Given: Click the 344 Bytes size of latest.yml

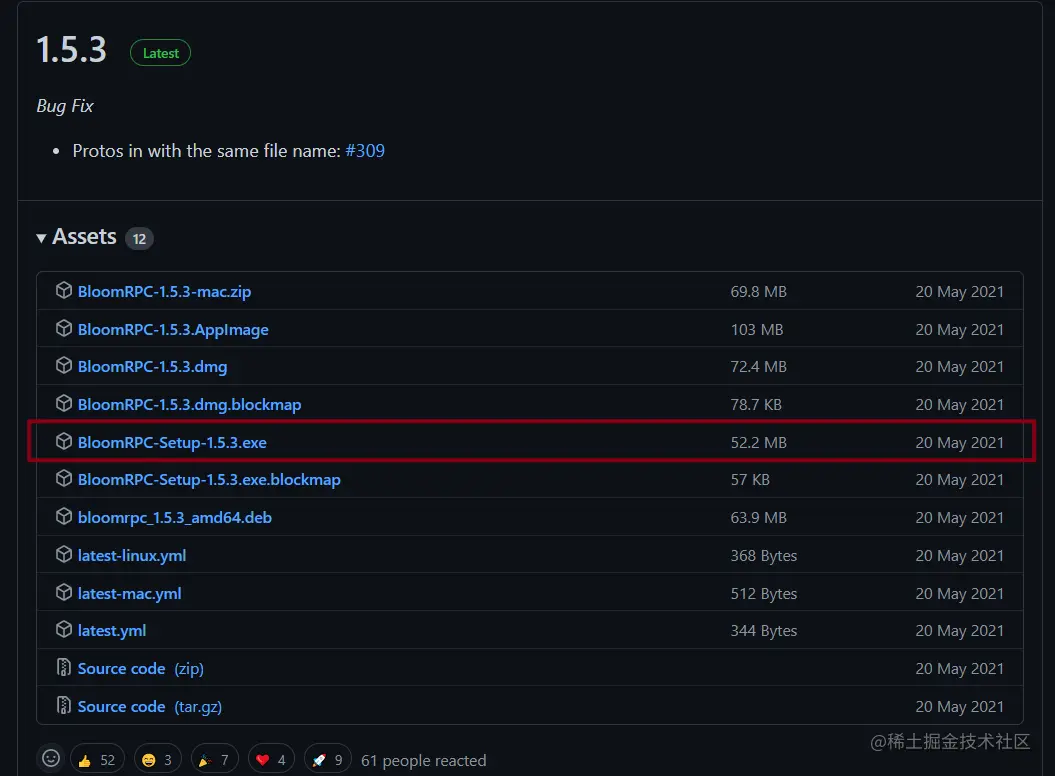Looking at the screenshot, I should (x=764, y=631).
